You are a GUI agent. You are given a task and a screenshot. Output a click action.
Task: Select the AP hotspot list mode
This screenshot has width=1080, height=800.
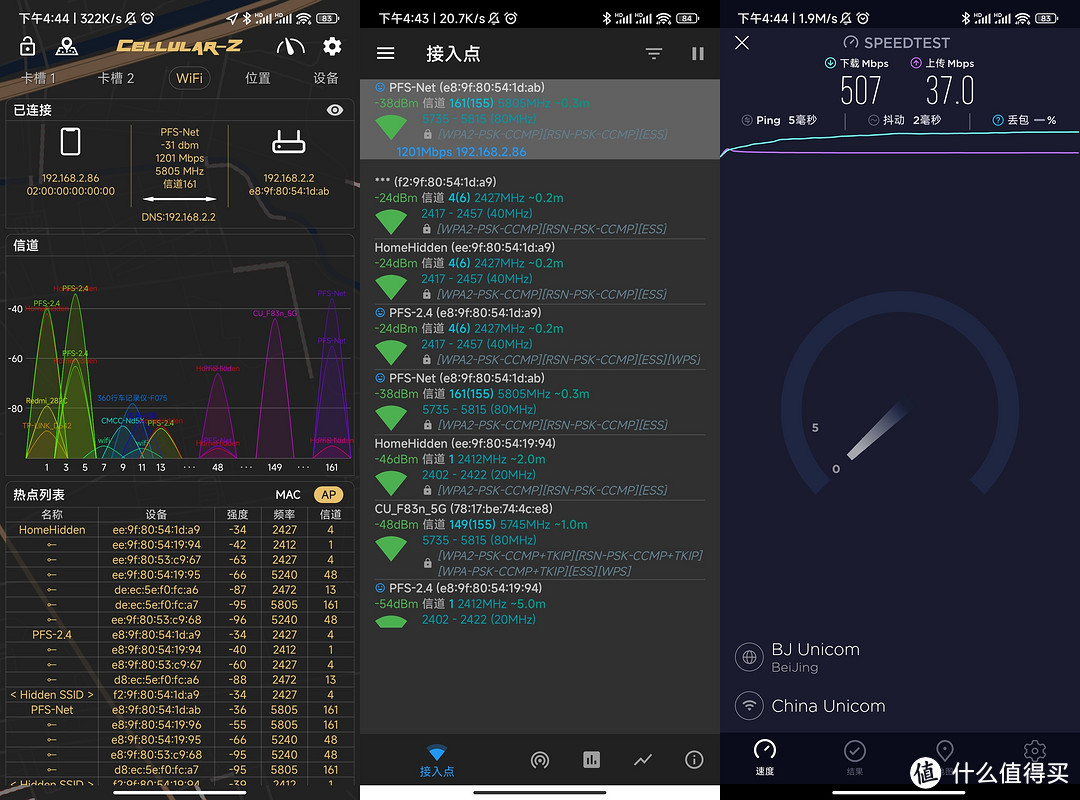(328, 495)
